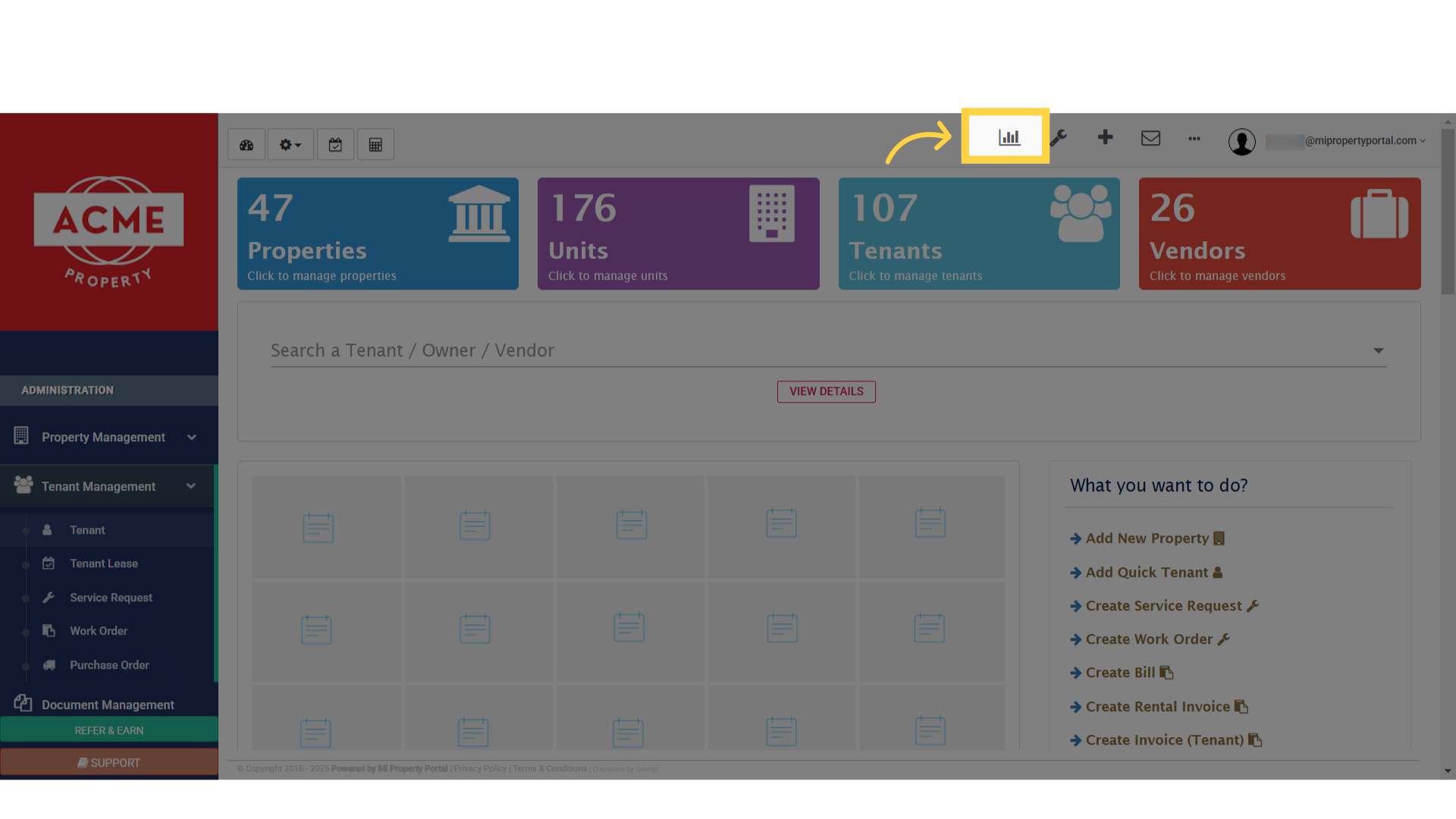Viewport: 1456px width, 819px height.
Task: Click the Create Service Request link
Action: [1164, 606]
